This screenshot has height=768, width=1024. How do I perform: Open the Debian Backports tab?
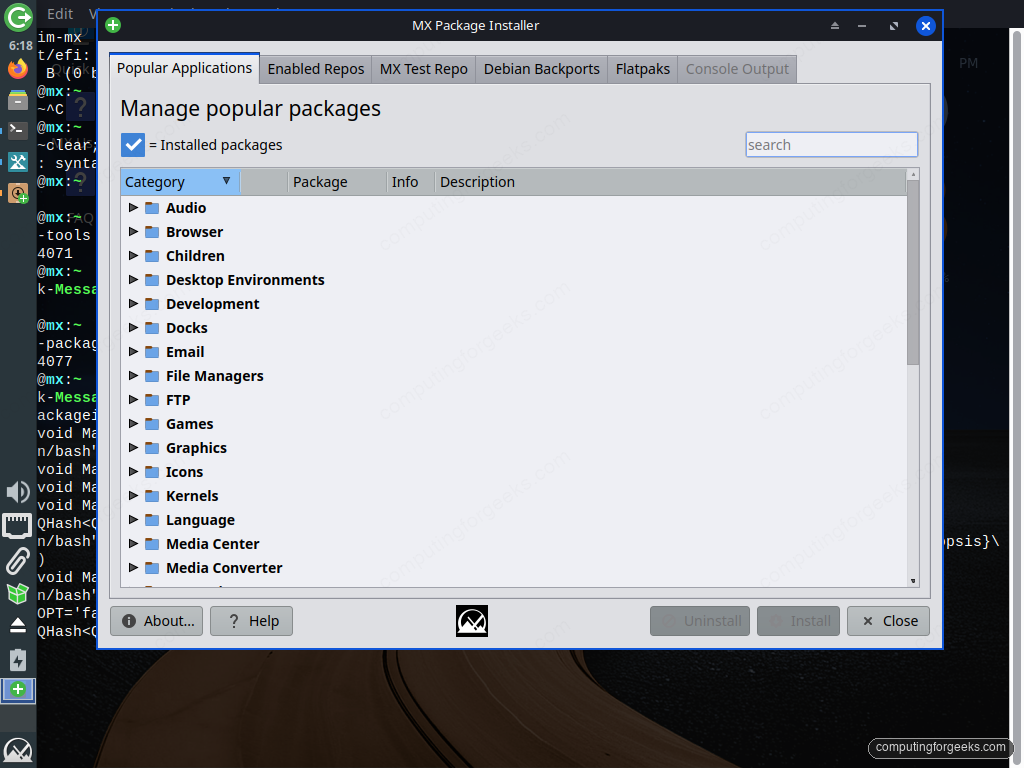point(541,69)
